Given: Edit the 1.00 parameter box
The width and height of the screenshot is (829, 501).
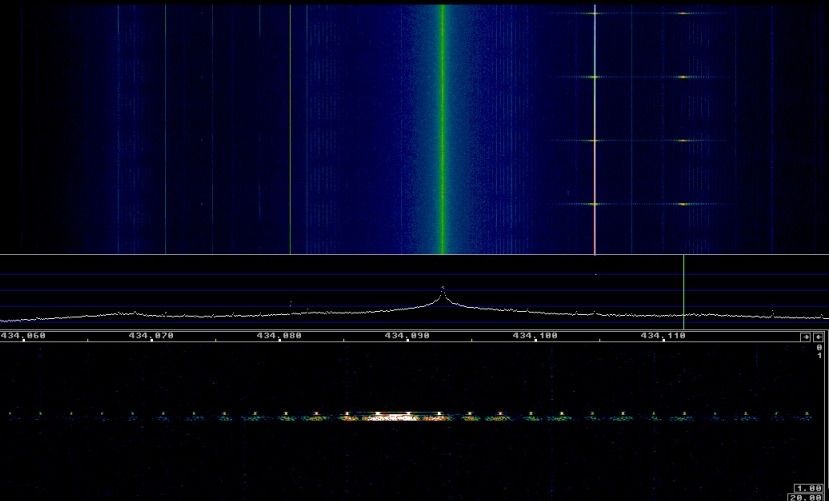Looking at the screenshot, I should (x=808, y=489).
